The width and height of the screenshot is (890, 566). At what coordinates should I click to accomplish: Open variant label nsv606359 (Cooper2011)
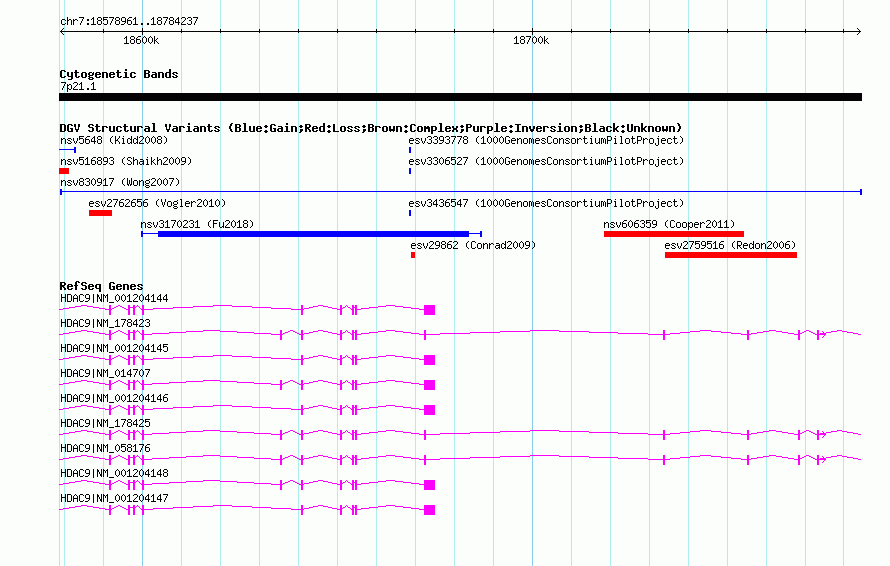pos(669,224)
